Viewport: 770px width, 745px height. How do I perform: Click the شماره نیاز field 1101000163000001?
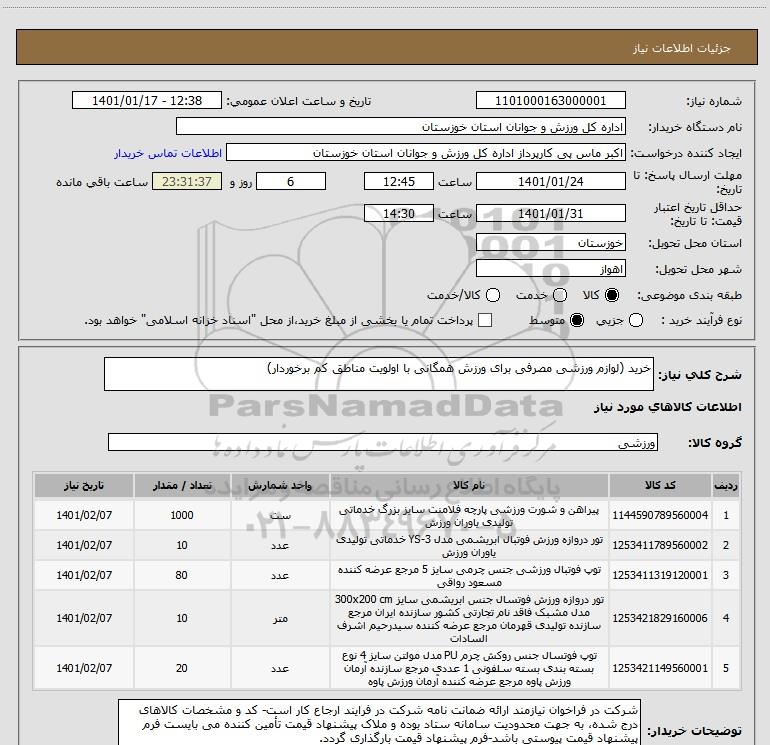550,101
